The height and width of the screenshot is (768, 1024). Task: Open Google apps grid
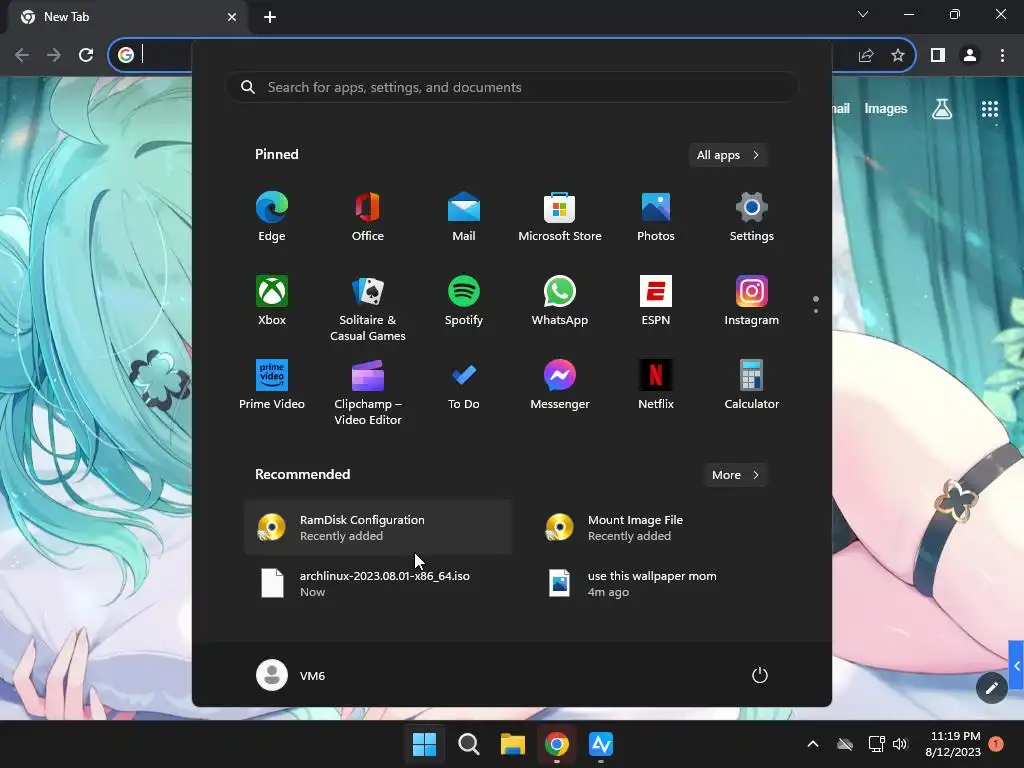(990, 109)
